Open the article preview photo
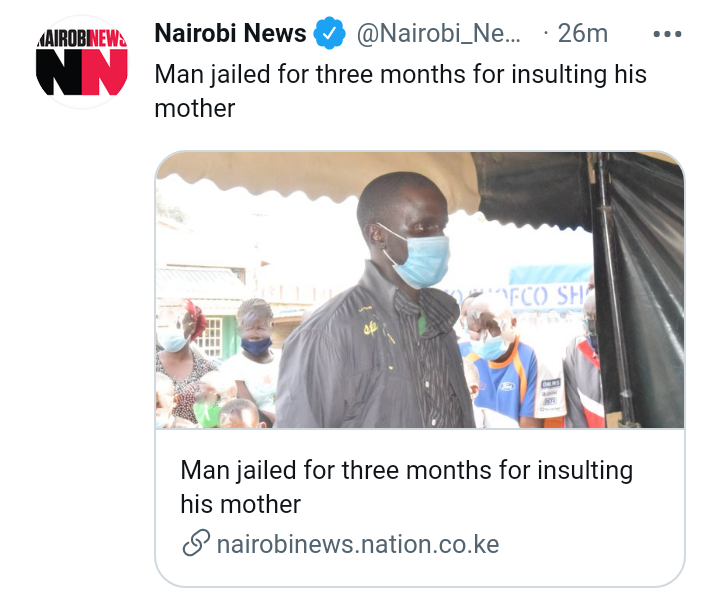 tap(420, 290)
